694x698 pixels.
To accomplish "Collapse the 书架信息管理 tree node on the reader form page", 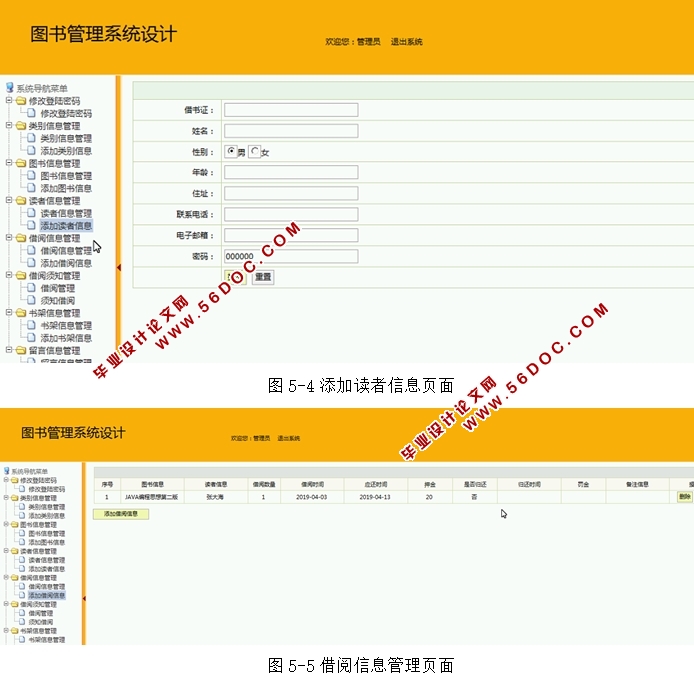I will point(9,313).
